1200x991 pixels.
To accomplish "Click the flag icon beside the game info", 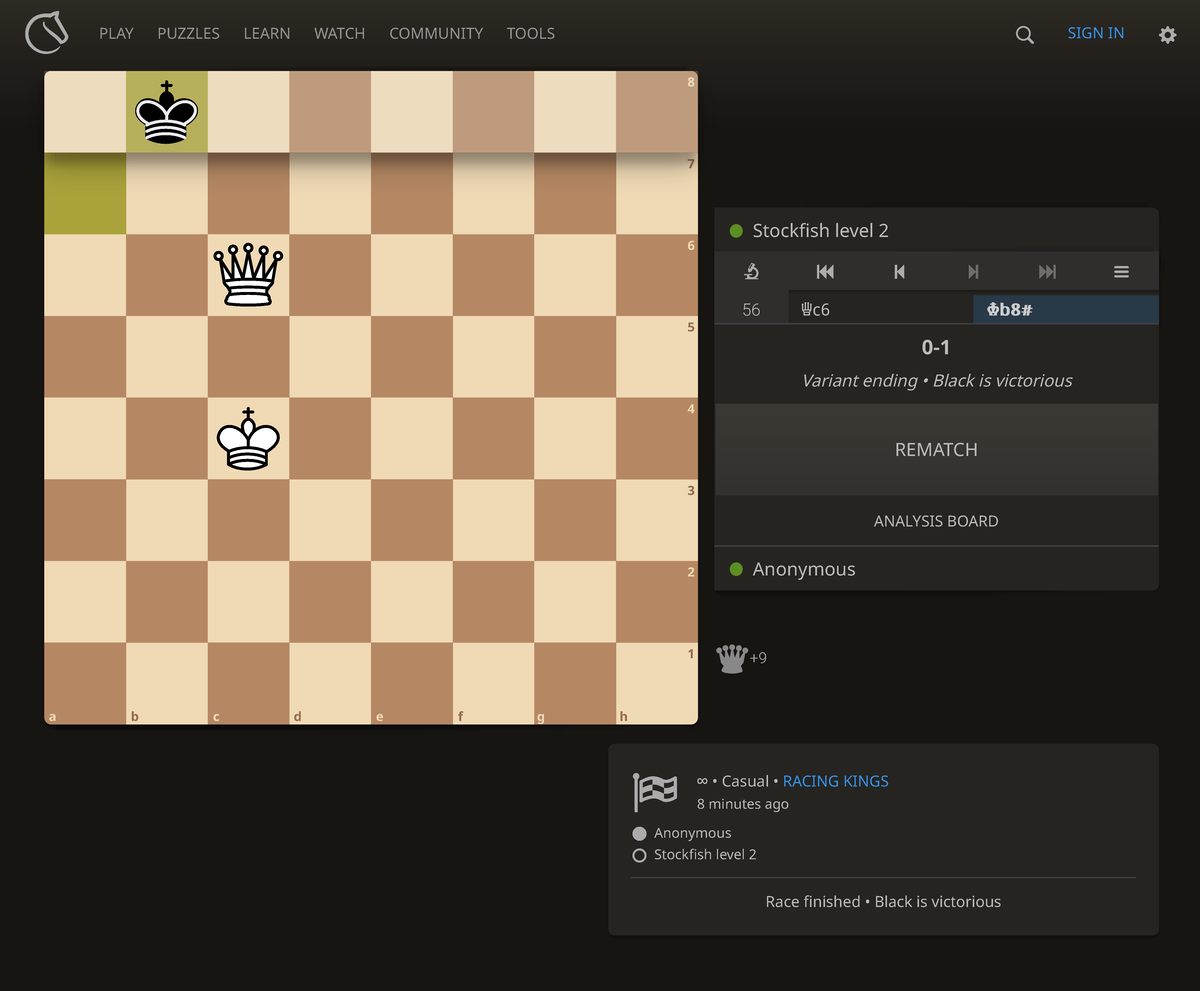I will point(655,791).
